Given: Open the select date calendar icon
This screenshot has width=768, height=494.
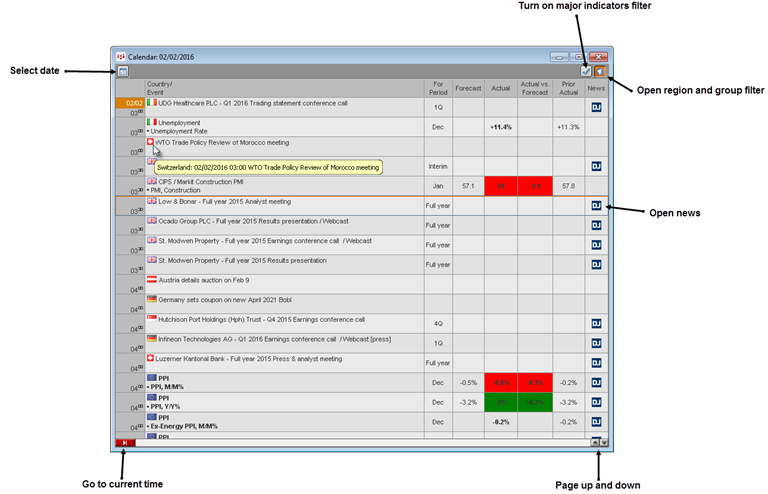Looking at the screenshot, I should (x=123, y=72).
